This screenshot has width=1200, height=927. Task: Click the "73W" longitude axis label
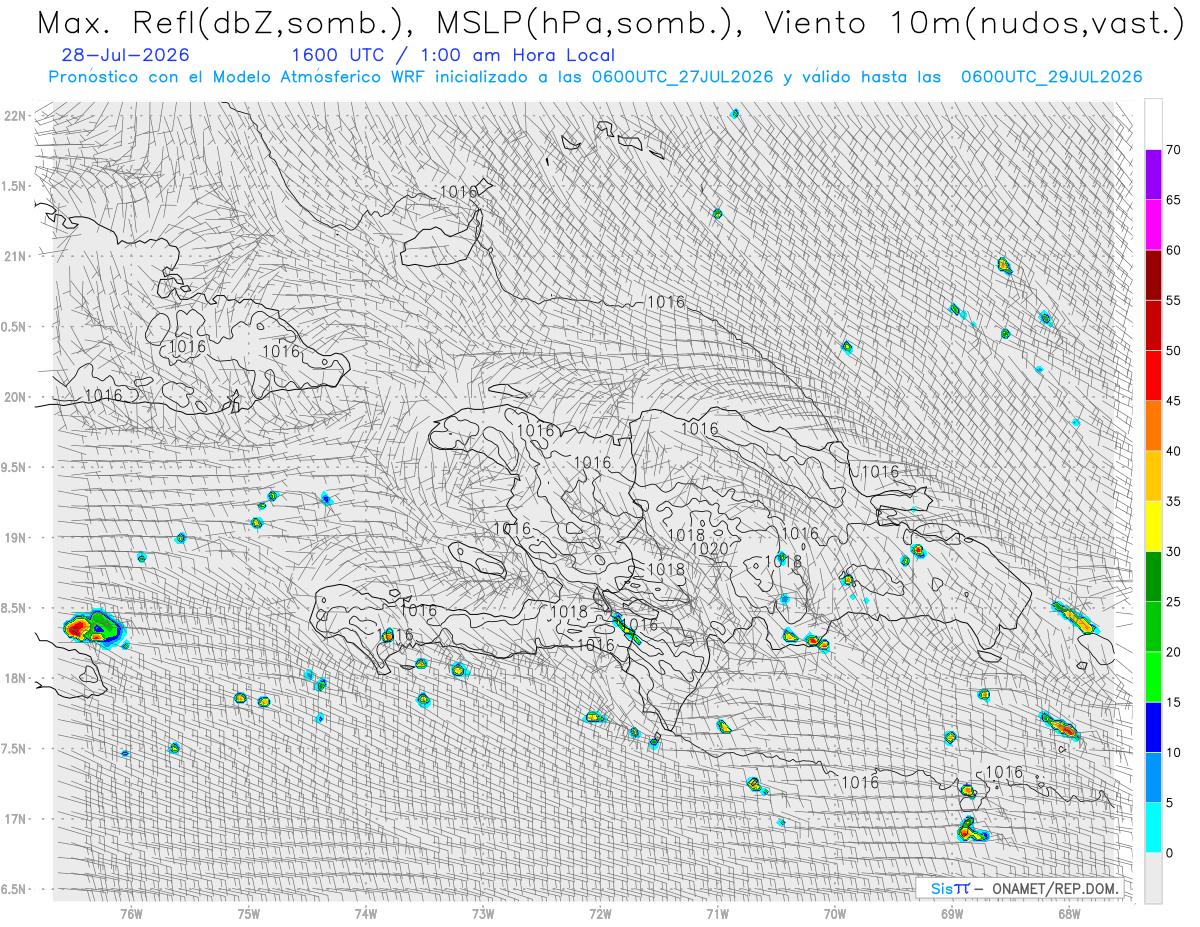[x=483, y=913]
